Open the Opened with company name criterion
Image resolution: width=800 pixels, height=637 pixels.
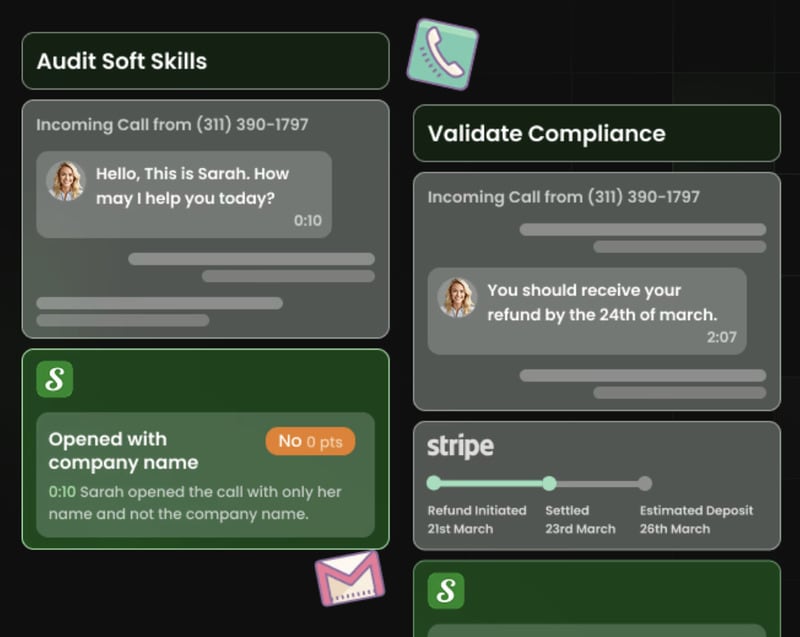(x=123, y=450)
